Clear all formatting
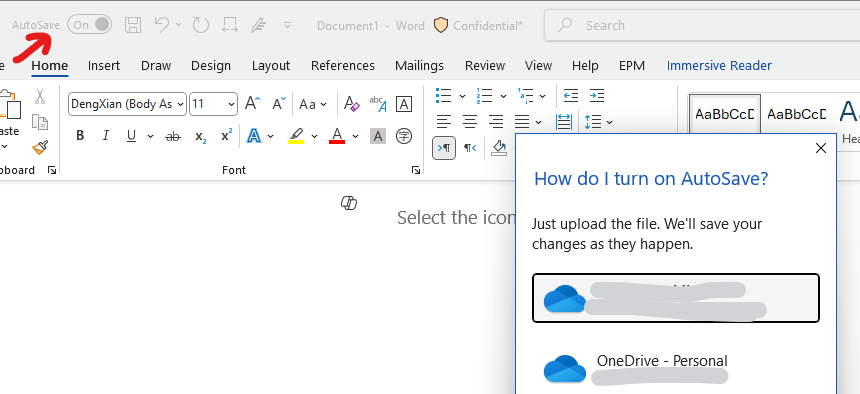This screenshot has height=394, width=860. [x=351, y=104]
